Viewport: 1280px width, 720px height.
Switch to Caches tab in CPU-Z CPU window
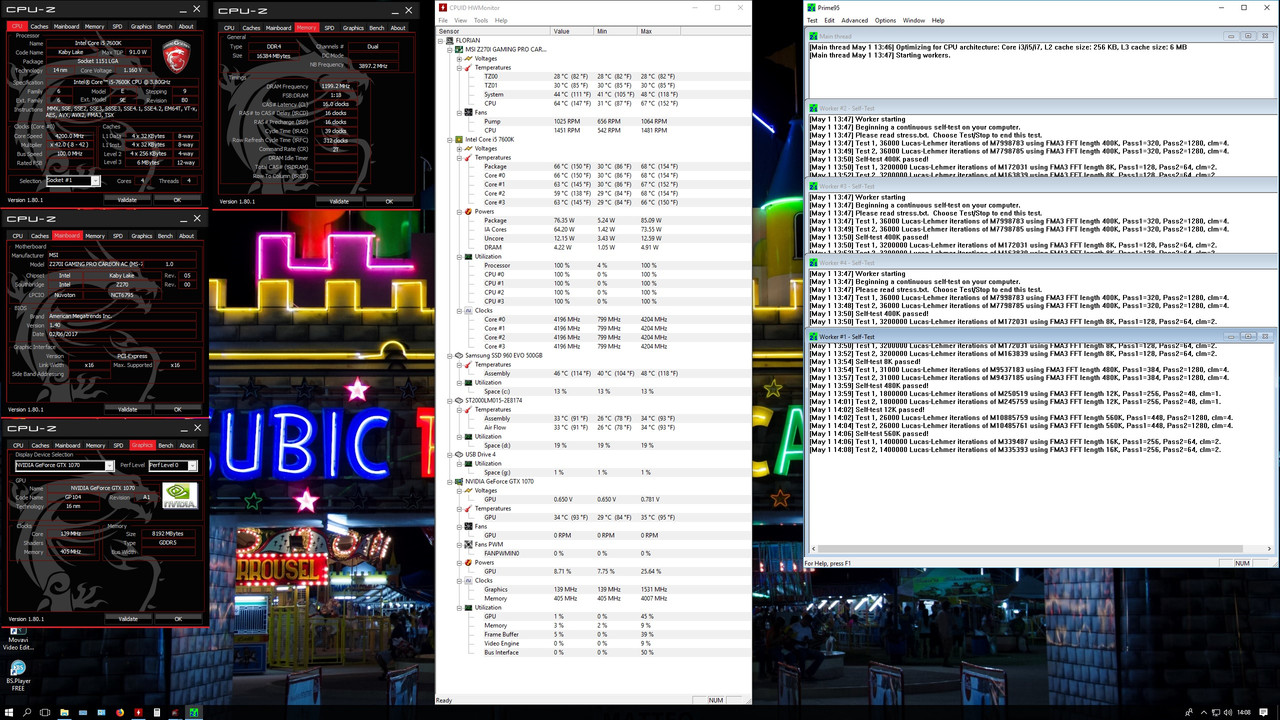pos(39,26)
